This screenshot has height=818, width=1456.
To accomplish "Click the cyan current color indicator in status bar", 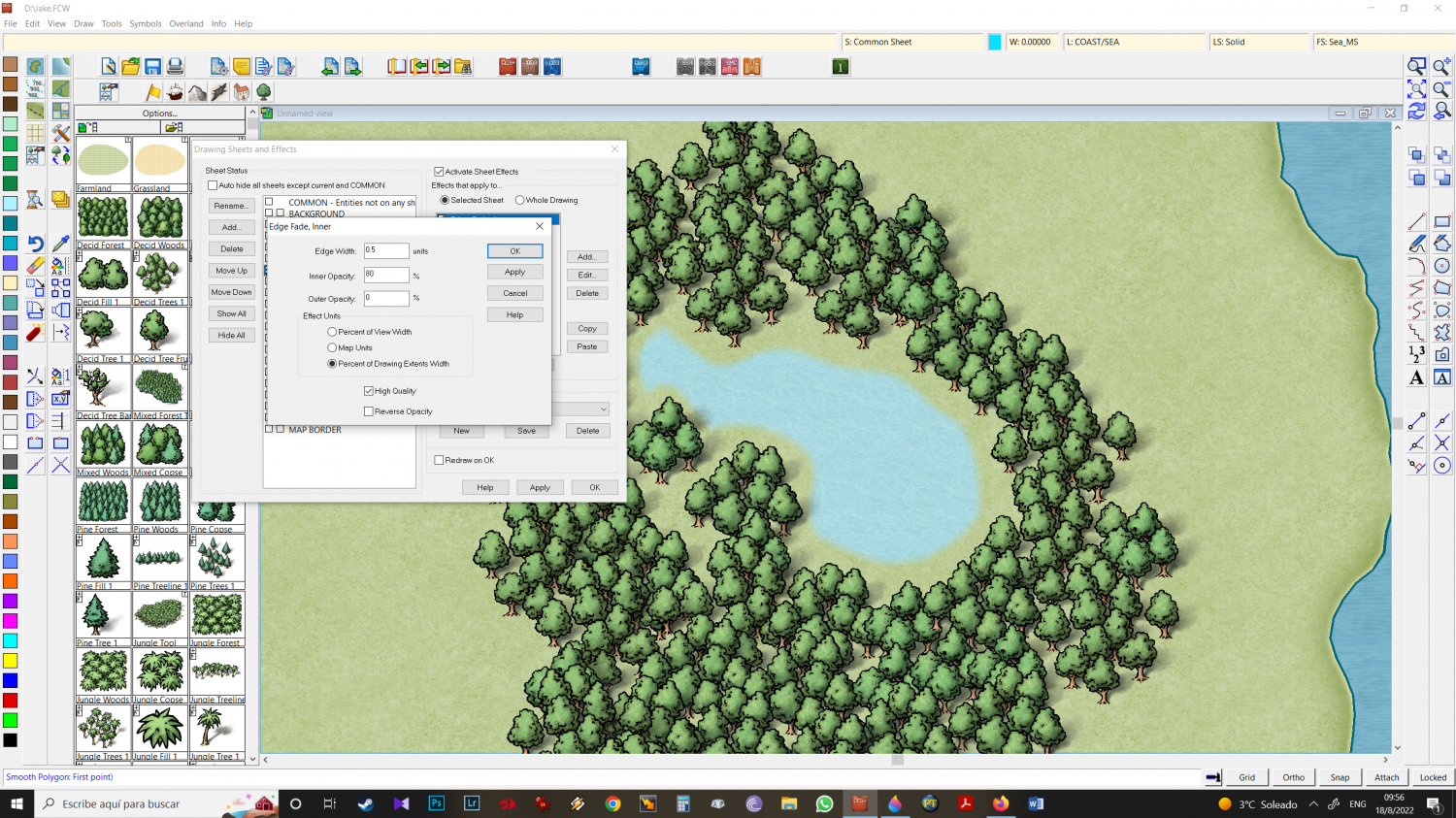I will [x=995, y=42].
